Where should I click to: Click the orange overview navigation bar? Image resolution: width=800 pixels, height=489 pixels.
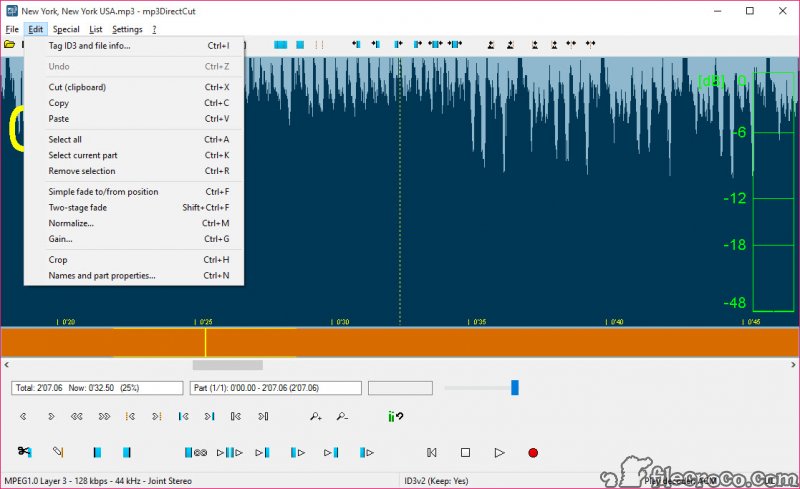pos(399,343)
